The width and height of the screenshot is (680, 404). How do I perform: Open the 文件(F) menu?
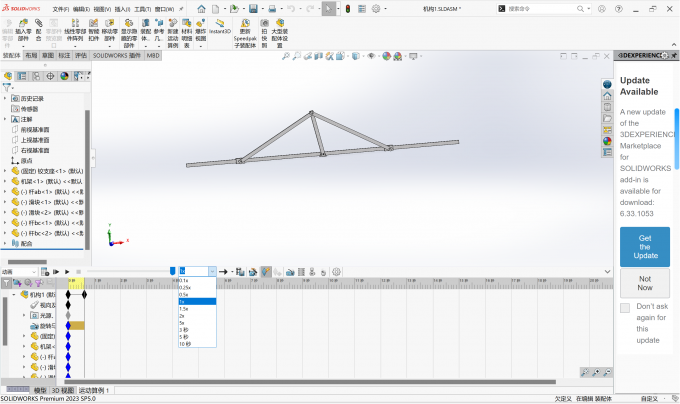pyautogui.click(x=61, y=9)
